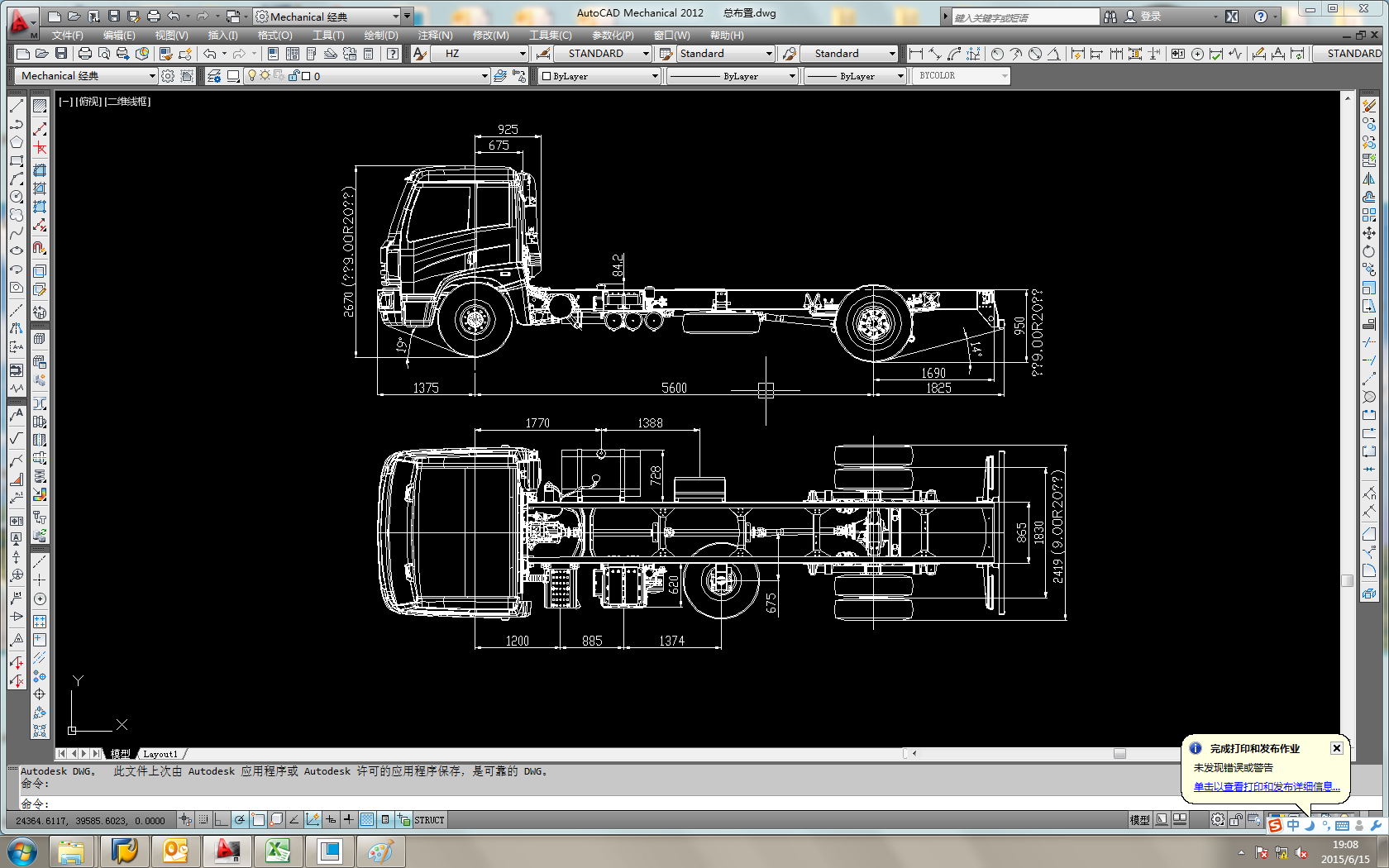Click the Save icon in standard toolbar
Screen dimensions: 1389x868
coord(61,54)
